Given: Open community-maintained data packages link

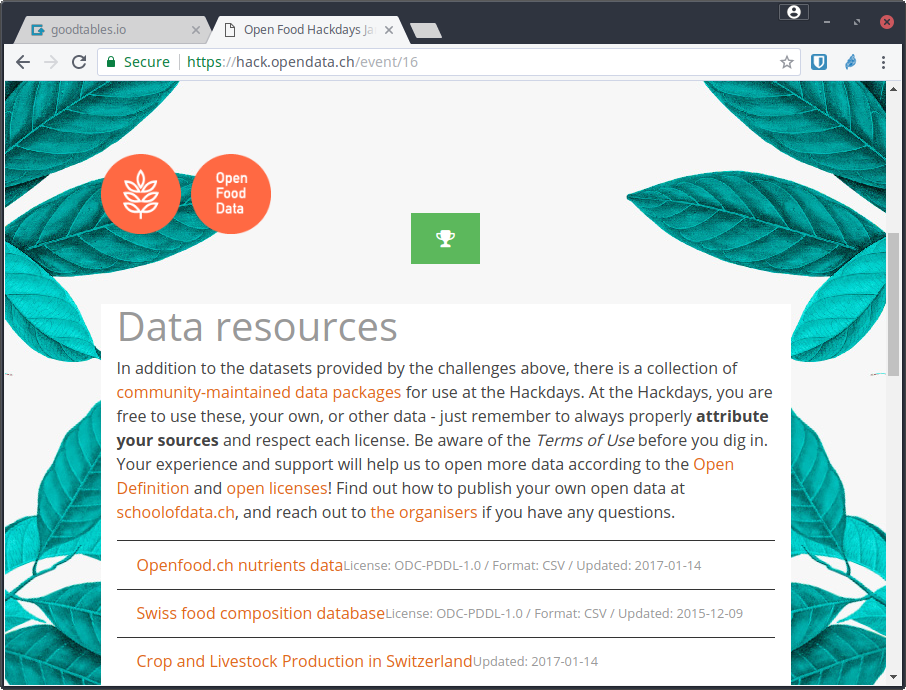Looking at the screenshot, I should click(258, 392).
